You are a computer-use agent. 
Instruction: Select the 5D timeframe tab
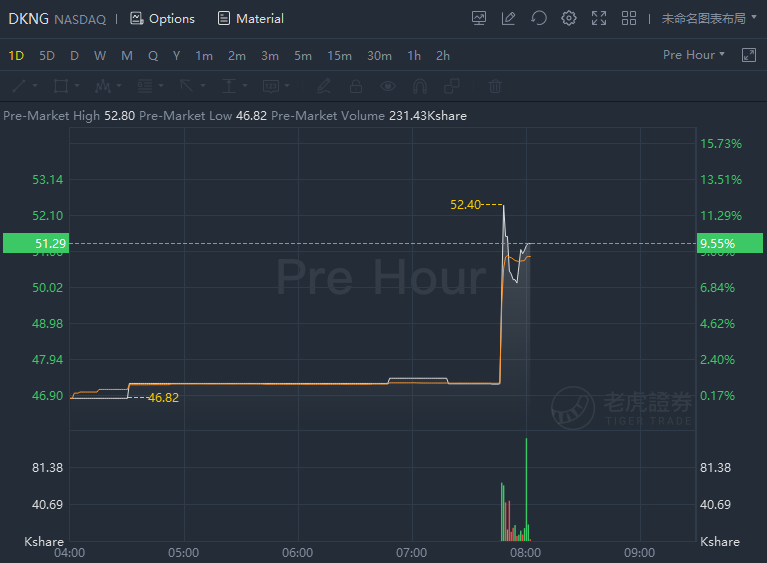tap(47, 56)
